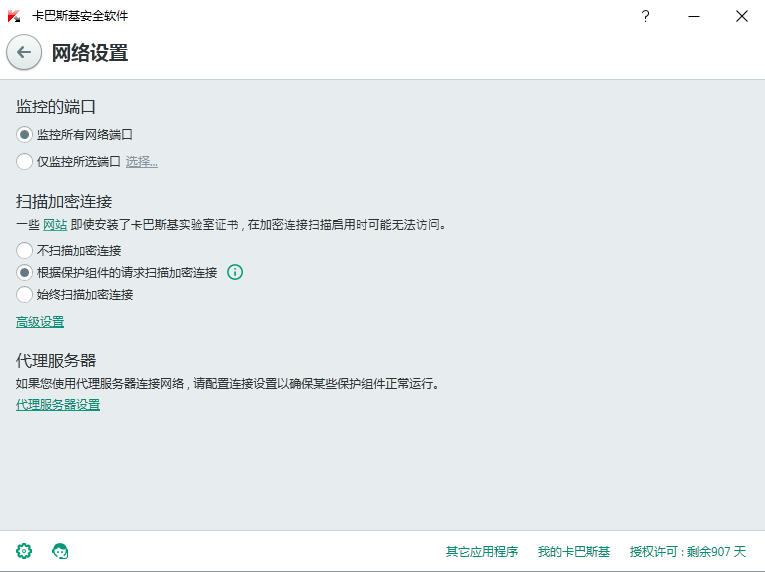Screen dimensions: 765x572
Task: Open 高级设置 link
Action: tap(40, 322)
